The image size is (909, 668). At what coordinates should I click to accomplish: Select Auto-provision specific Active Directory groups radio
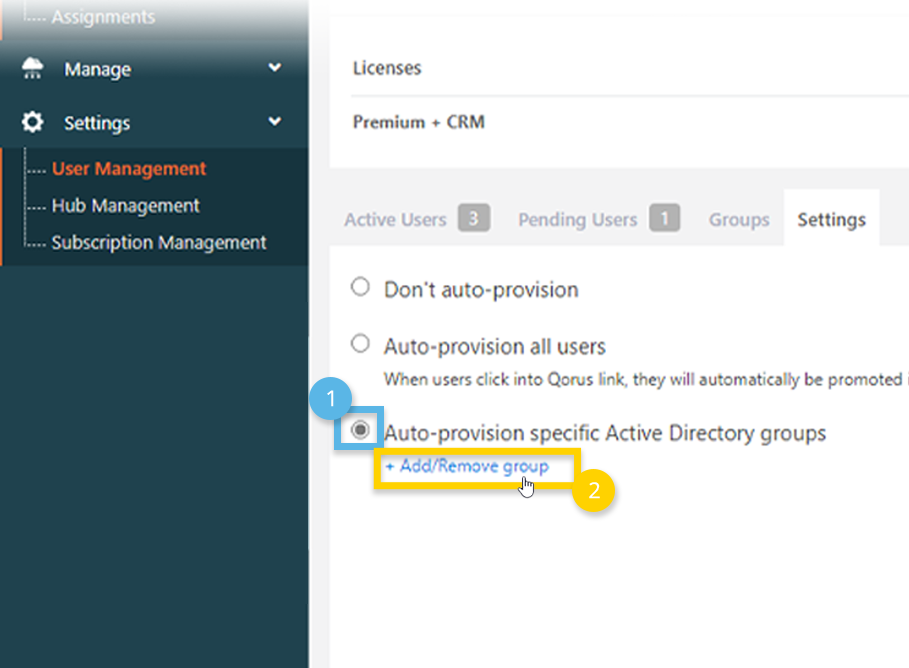(x=360, y=430)
